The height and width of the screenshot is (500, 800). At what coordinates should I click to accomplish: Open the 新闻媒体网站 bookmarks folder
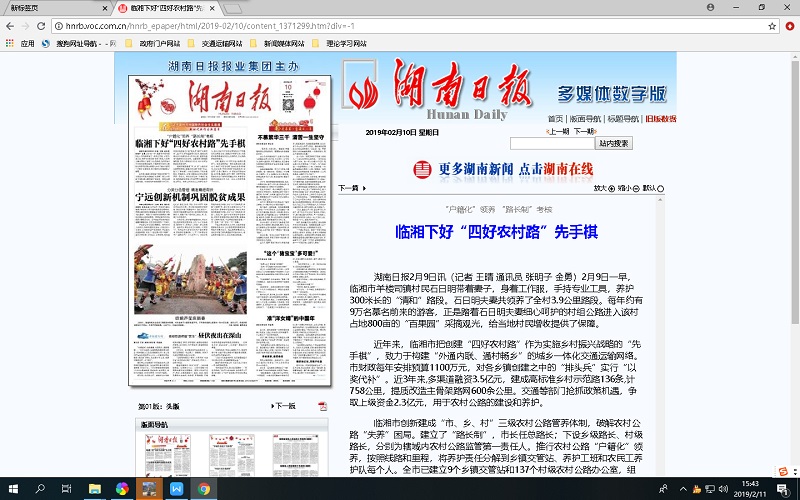point(279,43)
